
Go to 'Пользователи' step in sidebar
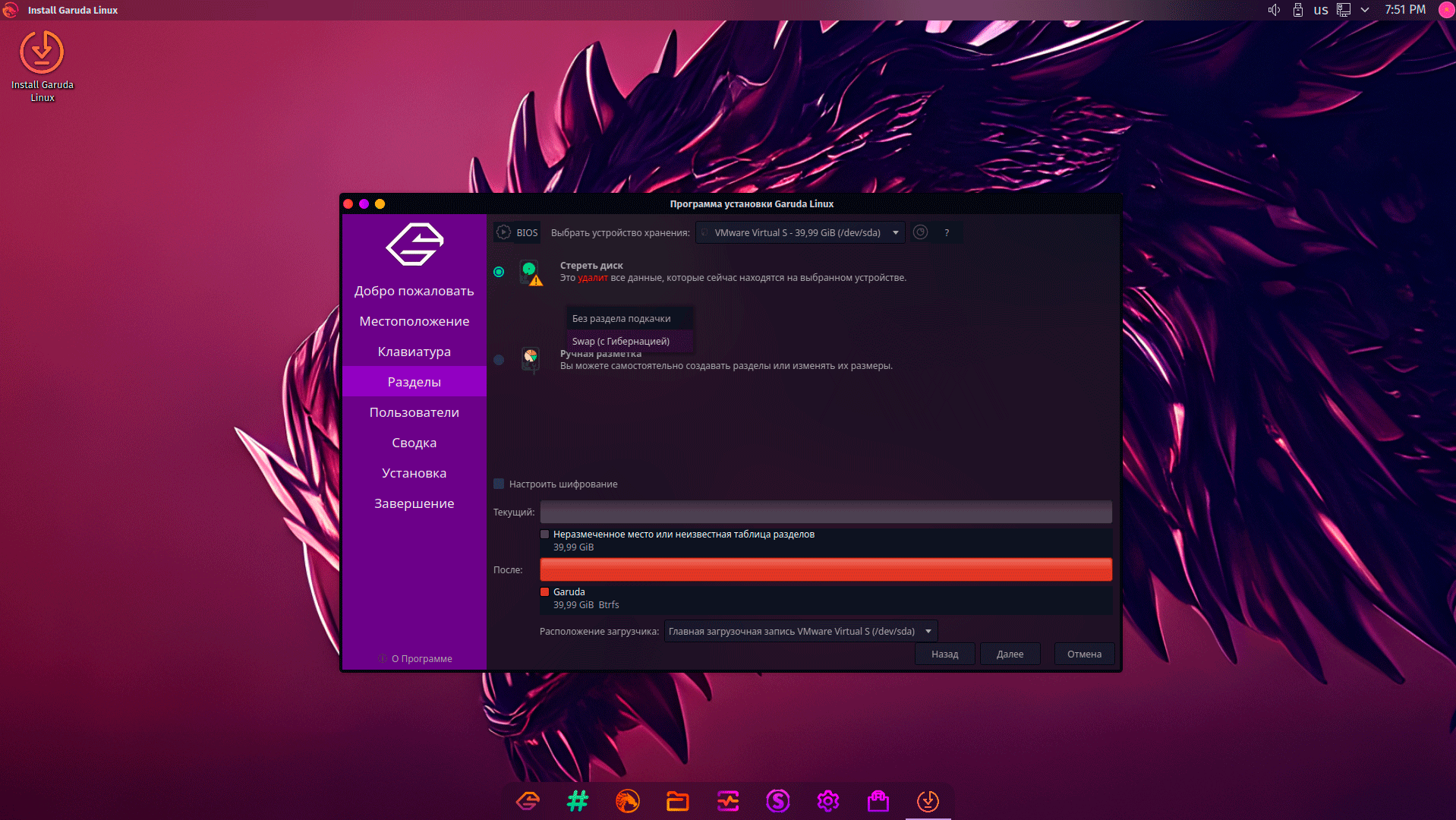click(414, 412)
